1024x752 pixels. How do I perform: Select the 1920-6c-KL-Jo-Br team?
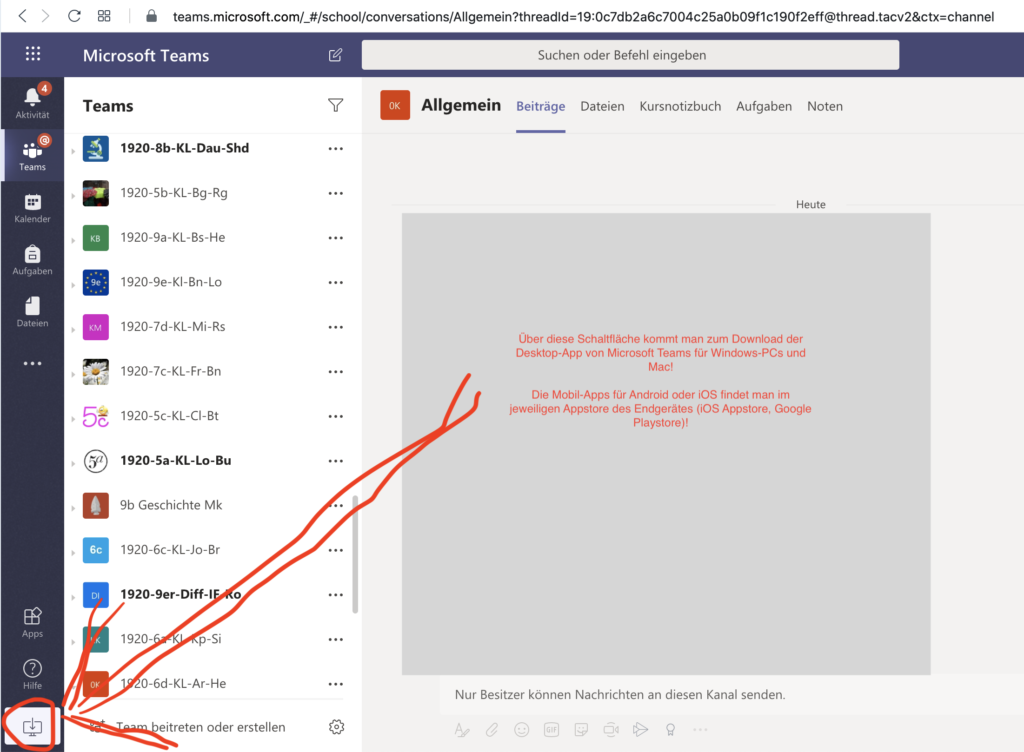(x=170, y=550)
